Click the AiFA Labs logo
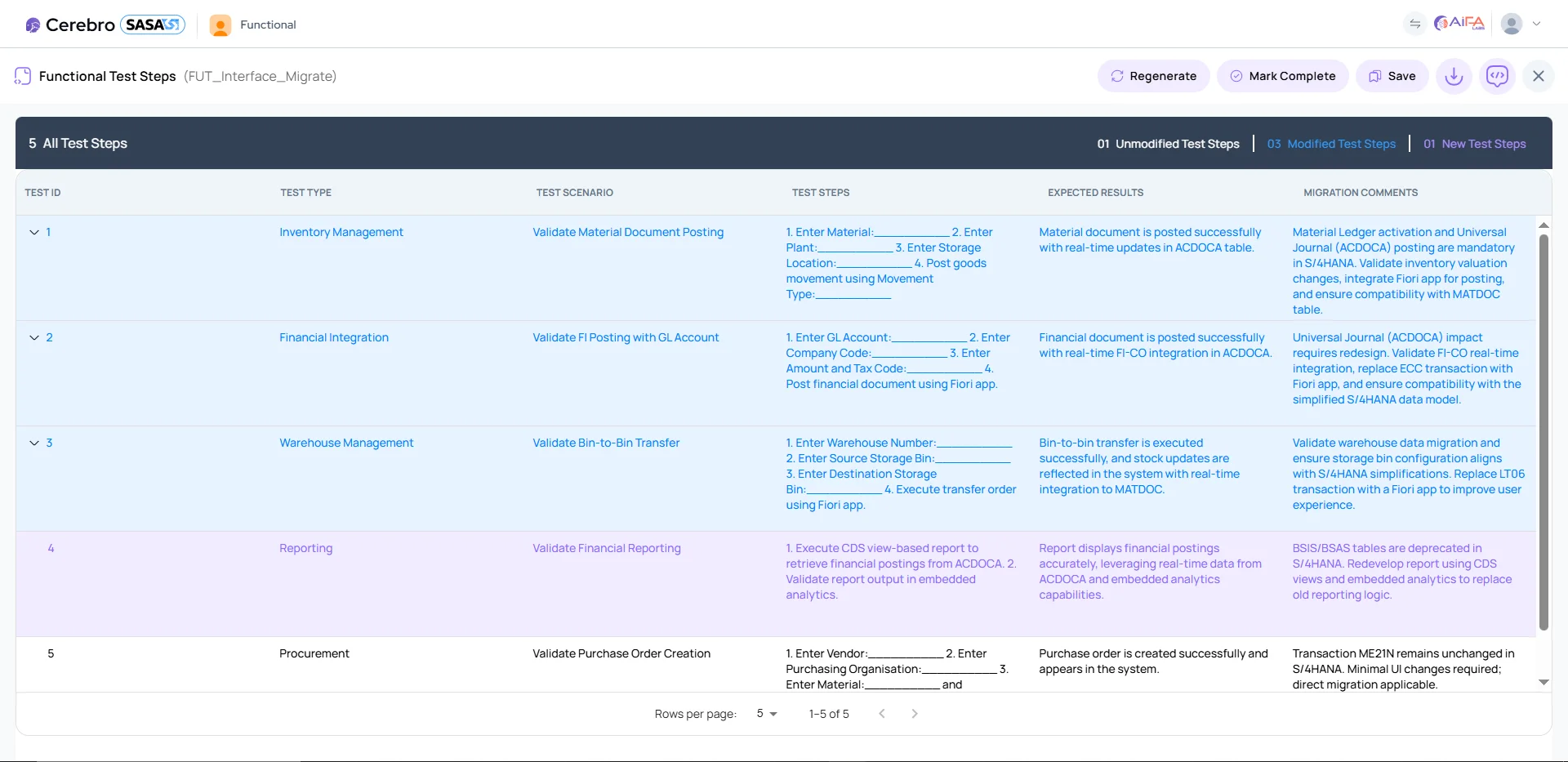The height and width of the screenshot is (762, 1568). click(1459, 24)
